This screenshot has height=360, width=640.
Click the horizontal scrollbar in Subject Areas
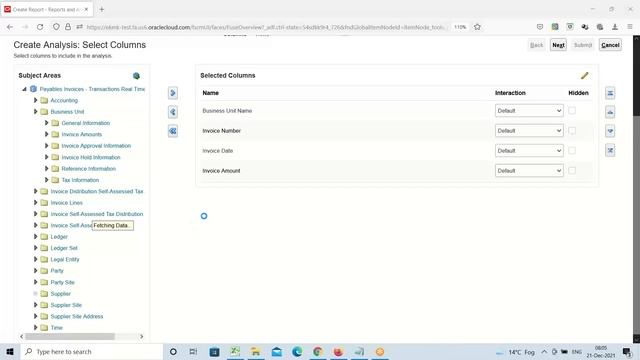pyautogui.click(x=70, y=337)
